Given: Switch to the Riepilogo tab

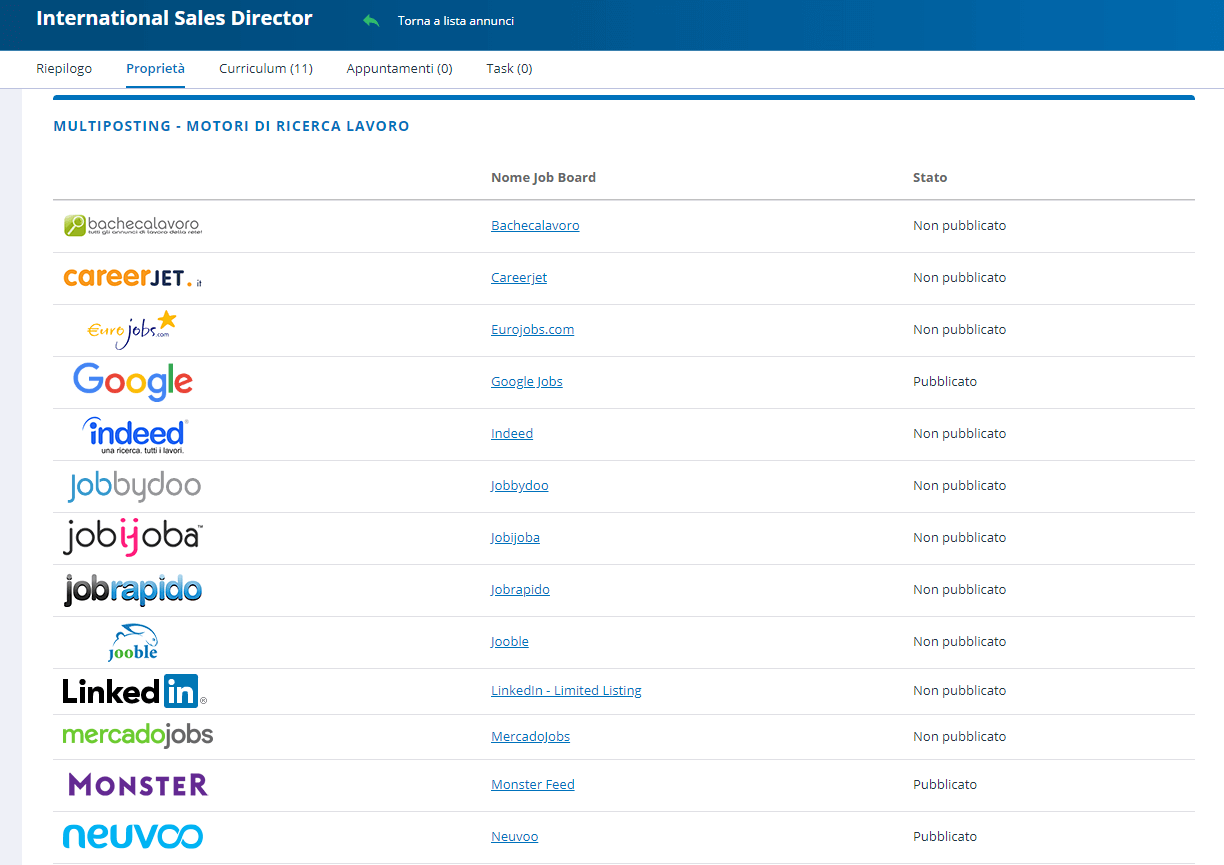Looking at the screenshot, I should click(x=64, y=69).
